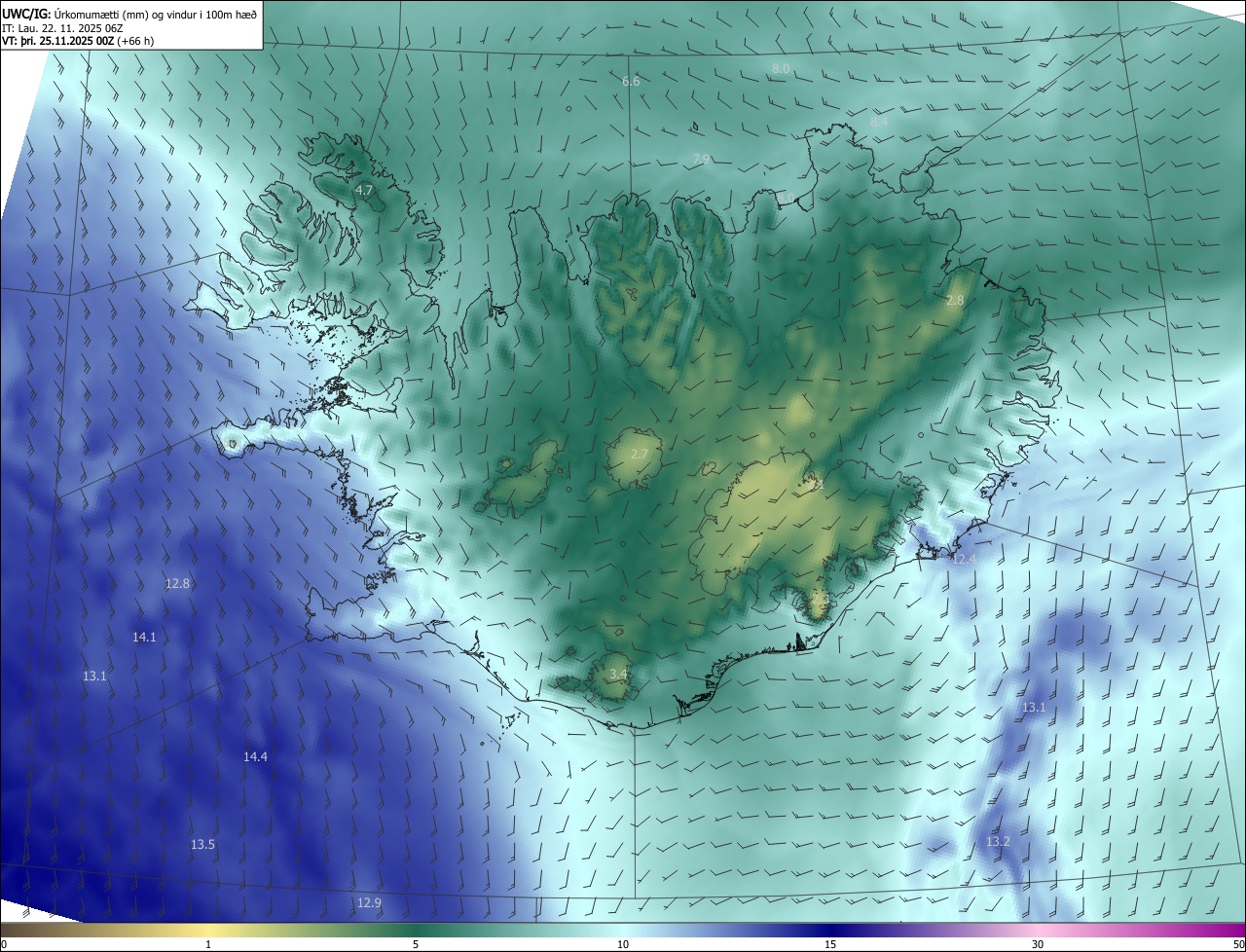Pick the 8.0 label nearest the top edge
Image resolution: width=1246 pixels, height=952 pixels.
pyautogui.click(x=781, y=68)
